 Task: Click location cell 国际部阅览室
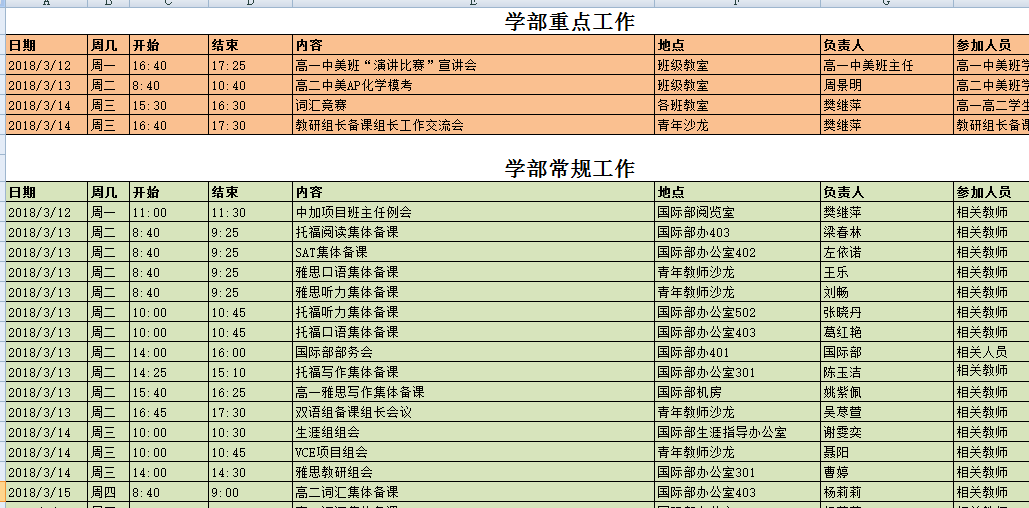tap(738, 212)
